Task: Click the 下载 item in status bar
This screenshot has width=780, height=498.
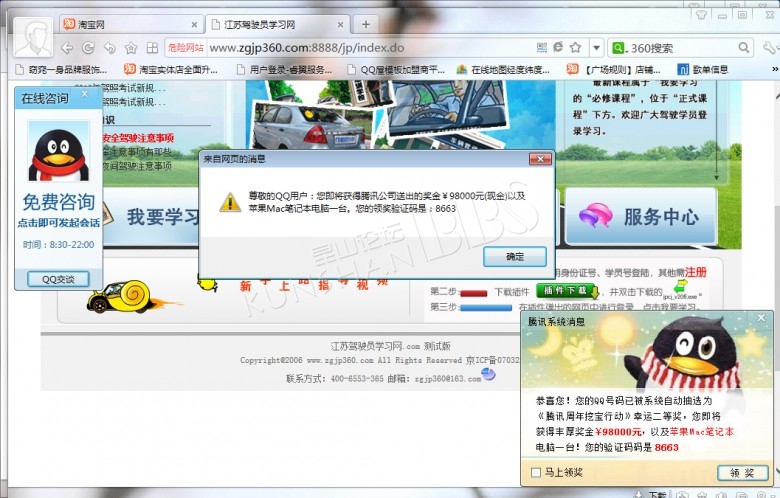Action: click(652, 494)
